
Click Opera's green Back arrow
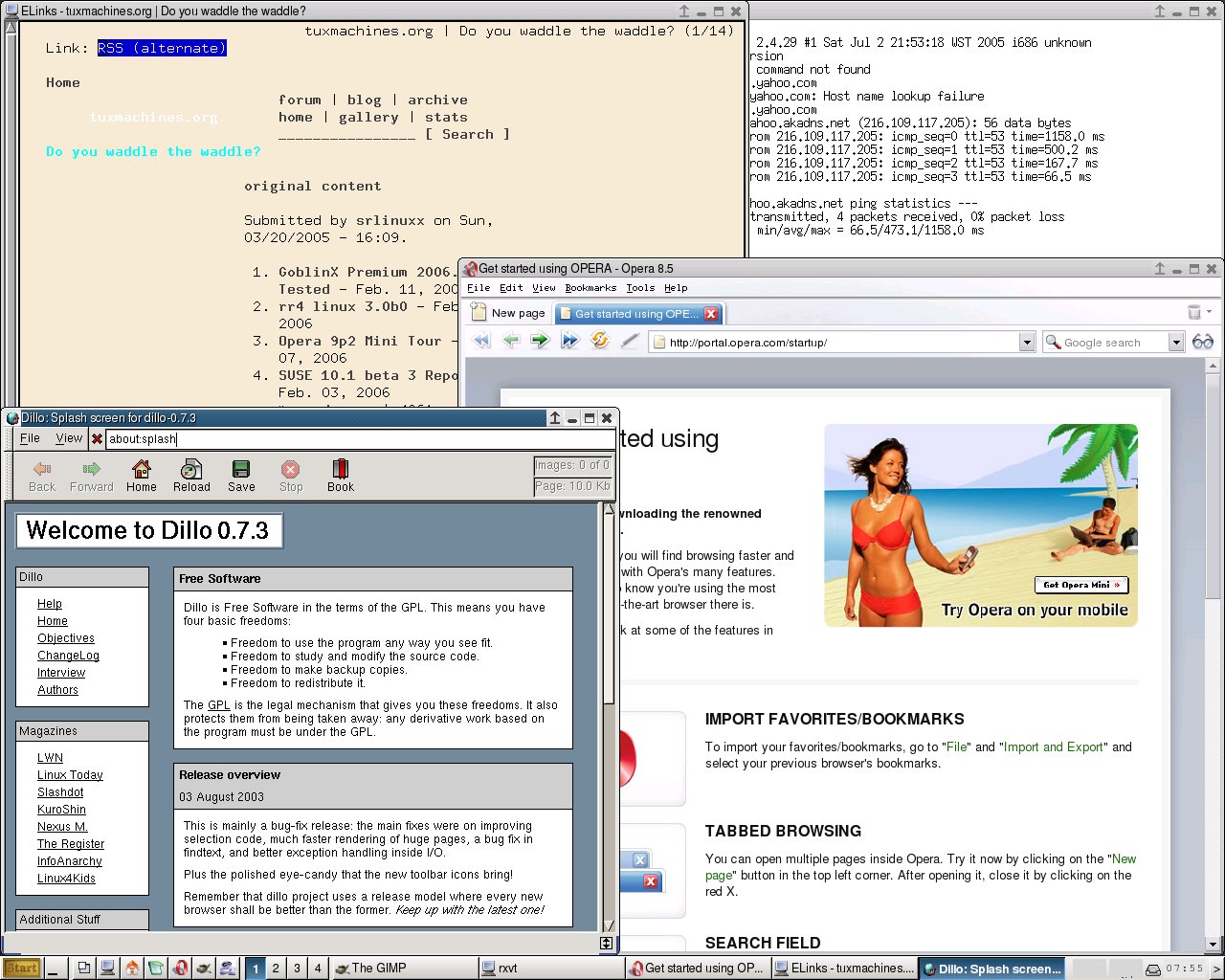pos(511,341)
